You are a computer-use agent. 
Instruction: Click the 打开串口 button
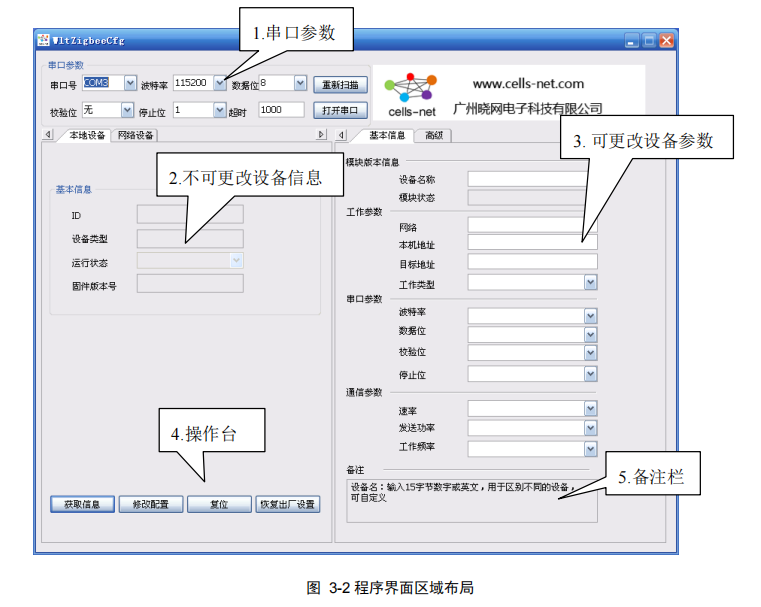[340, 110]
